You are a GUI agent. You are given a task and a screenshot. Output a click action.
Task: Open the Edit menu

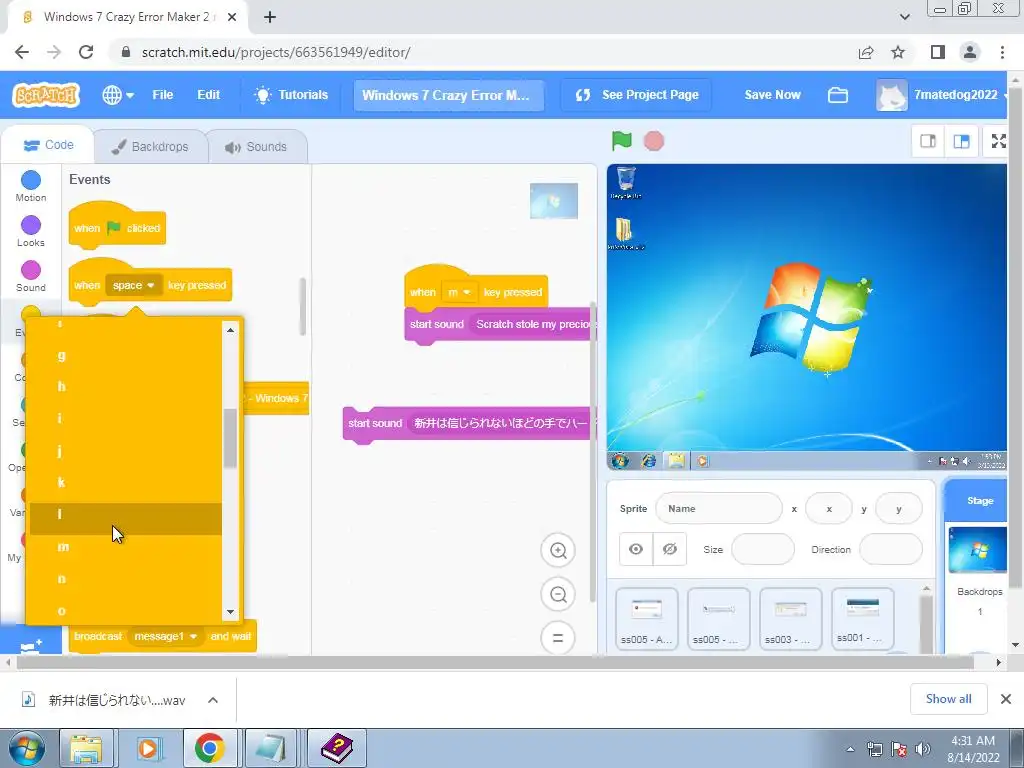click(208, 95)
